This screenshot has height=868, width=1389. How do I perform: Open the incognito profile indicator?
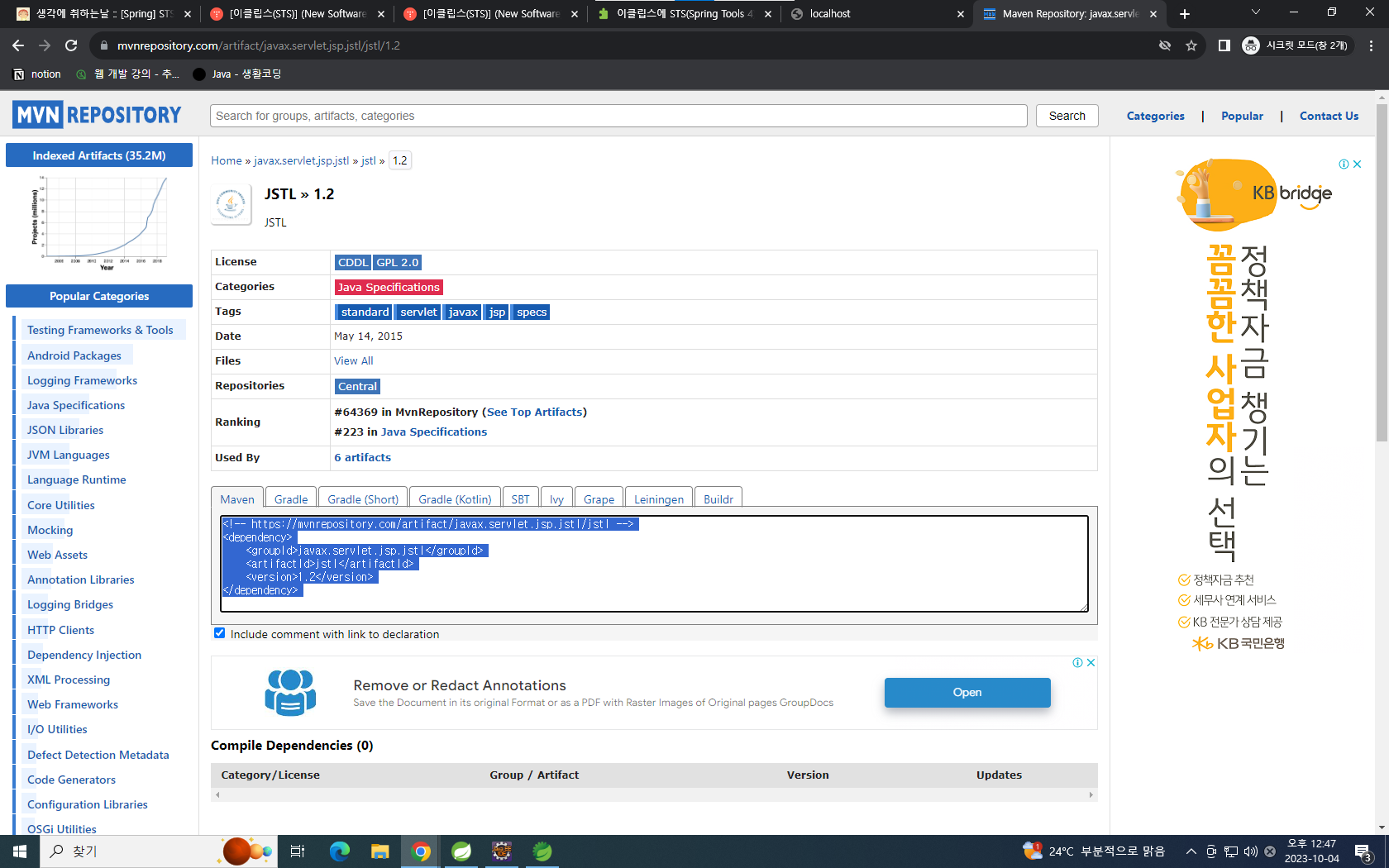tap(1296, 45)
